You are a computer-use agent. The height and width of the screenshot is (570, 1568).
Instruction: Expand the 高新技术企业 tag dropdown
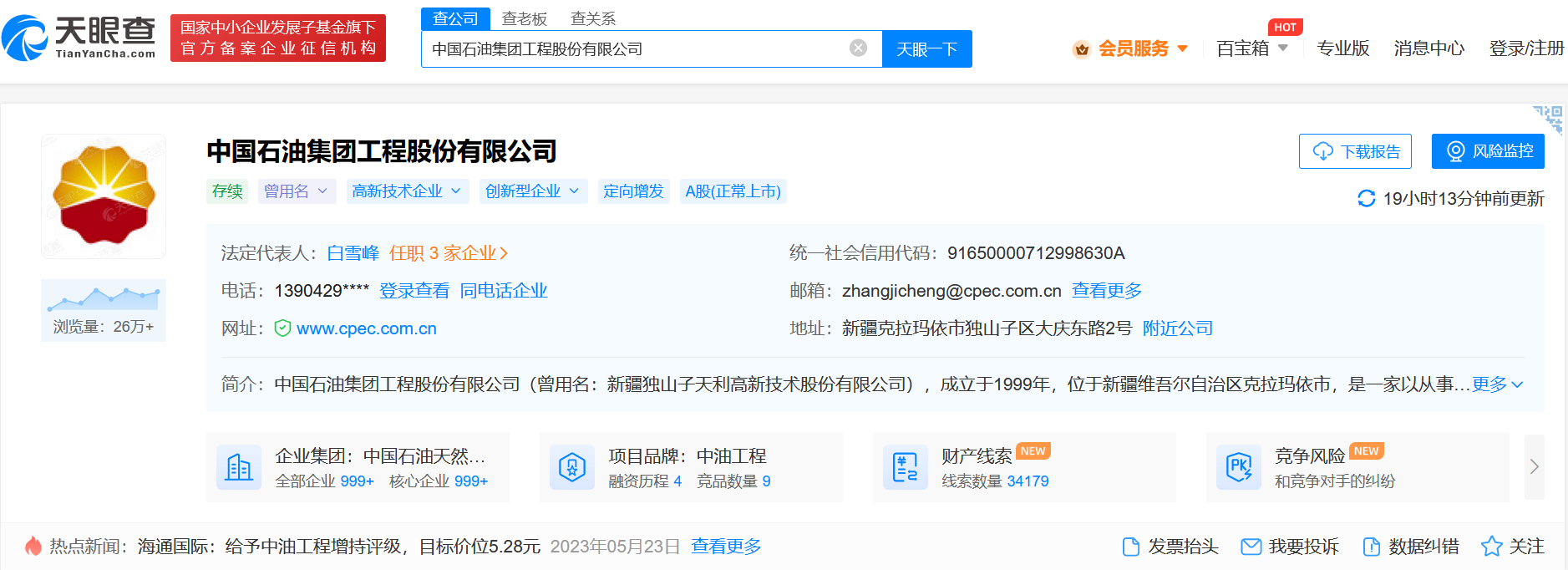pyautogui.click(x=407, y=191)
